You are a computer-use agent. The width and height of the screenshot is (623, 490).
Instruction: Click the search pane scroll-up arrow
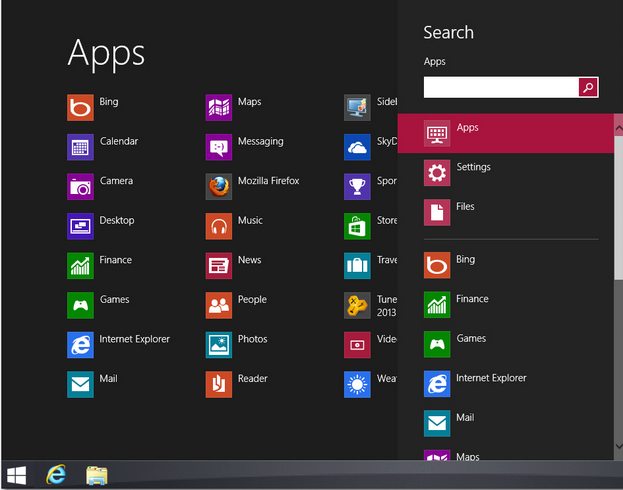[x=619, y=128]
